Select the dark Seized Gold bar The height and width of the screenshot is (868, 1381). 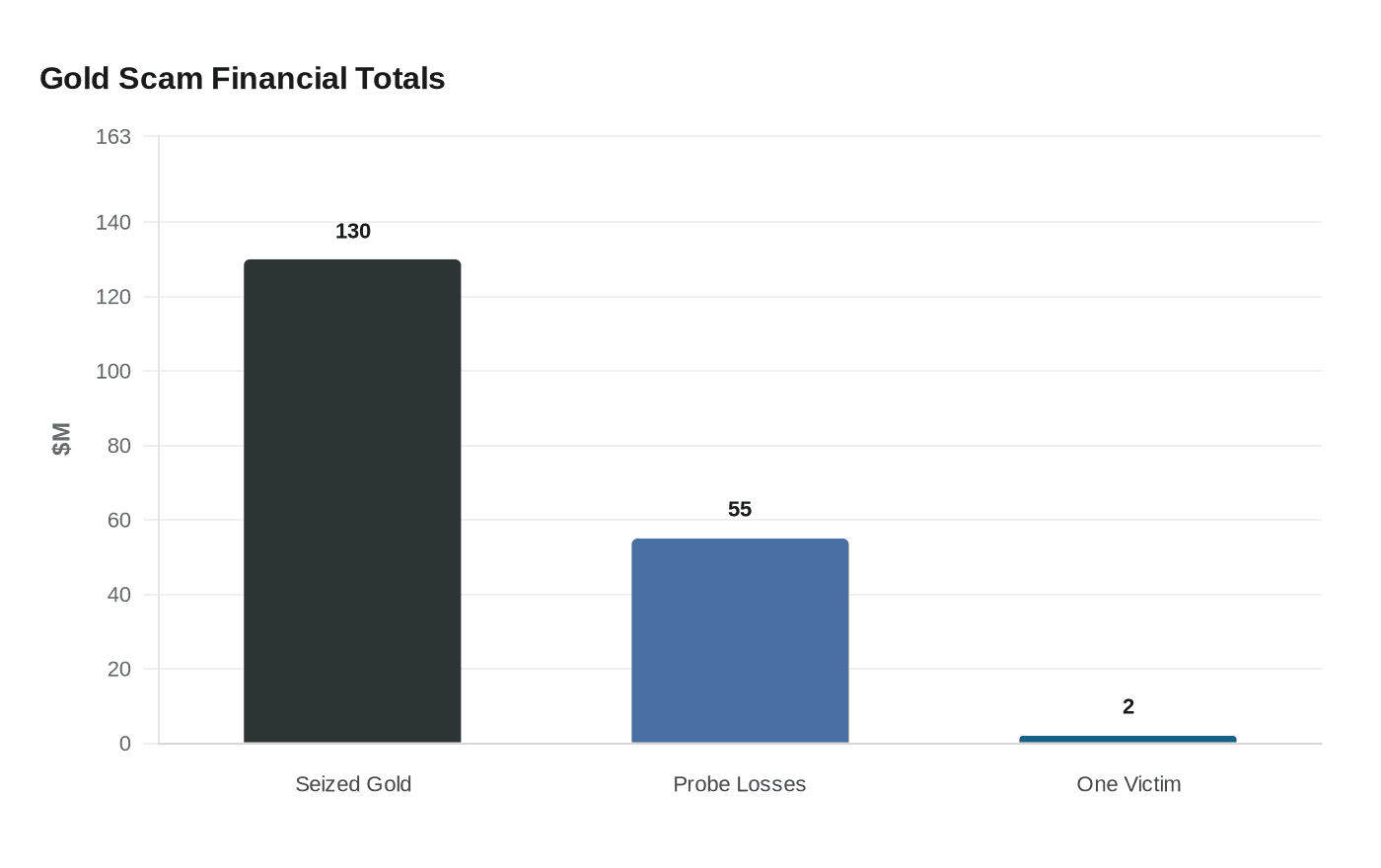pyautogui.click(x=352, y=501)
